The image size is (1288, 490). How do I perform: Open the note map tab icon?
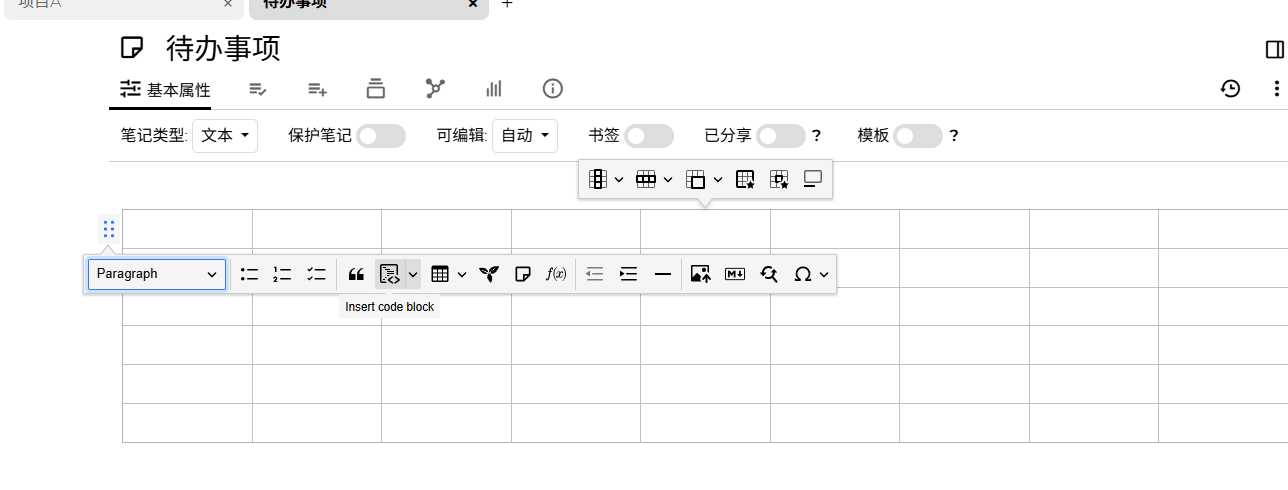pyautogui.click(x=435, y=89)
